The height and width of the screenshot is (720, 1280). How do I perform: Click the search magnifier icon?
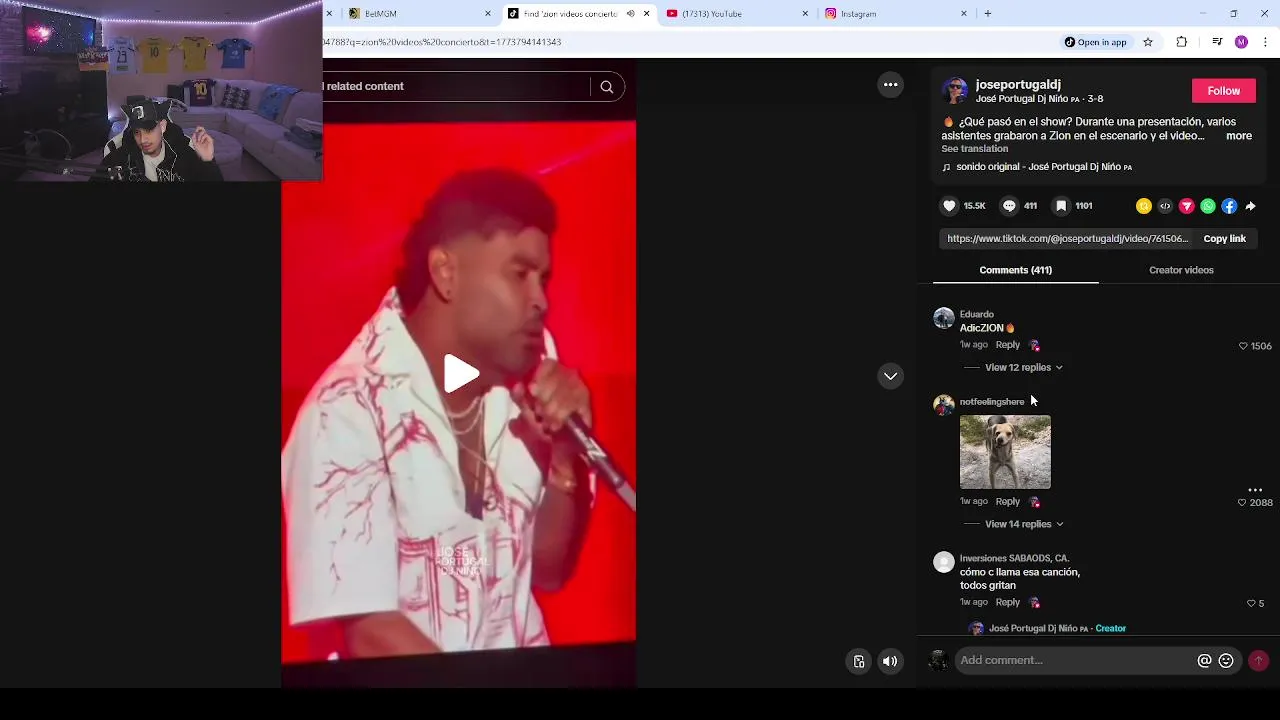[607, 87]
